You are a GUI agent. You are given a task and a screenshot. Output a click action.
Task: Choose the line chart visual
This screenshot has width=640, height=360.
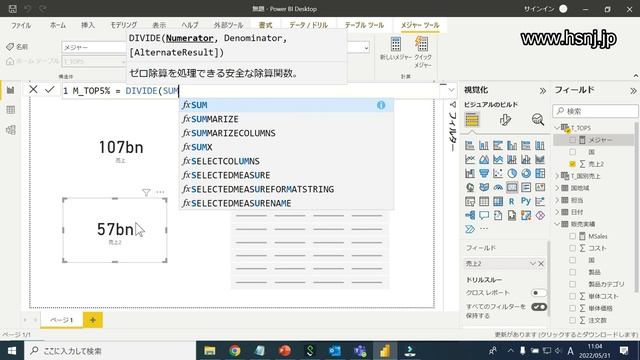coord(470,159)
